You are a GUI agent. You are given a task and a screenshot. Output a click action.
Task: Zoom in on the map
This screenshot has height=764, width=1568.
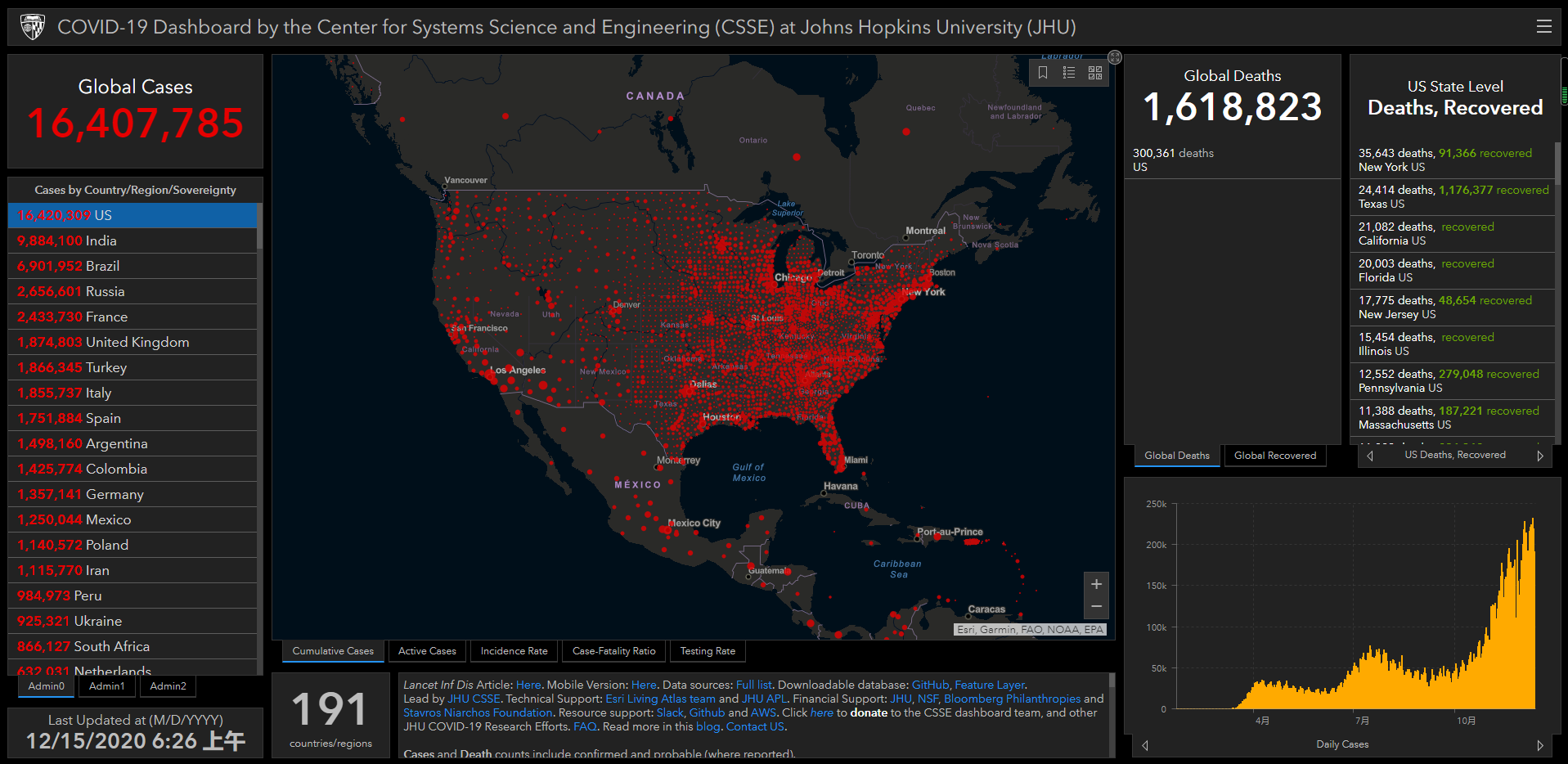pos(1096,584)
